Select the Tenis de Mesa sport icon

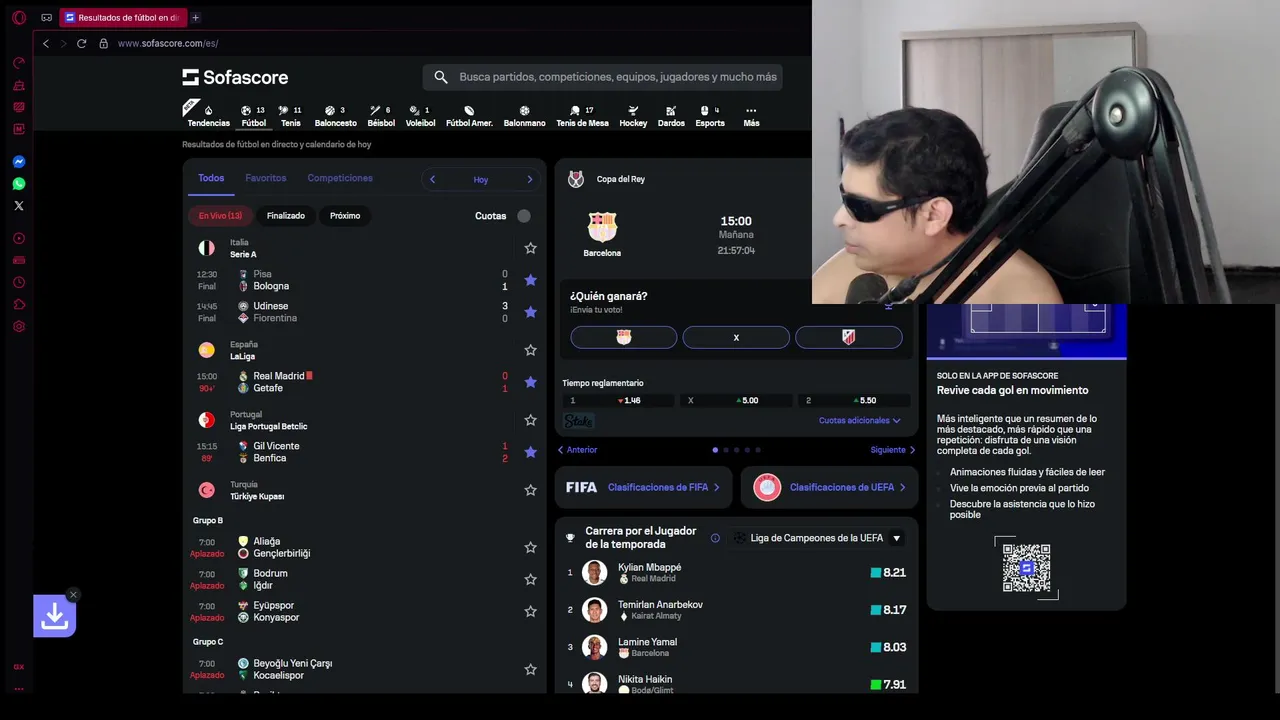(x=582, y=116)
